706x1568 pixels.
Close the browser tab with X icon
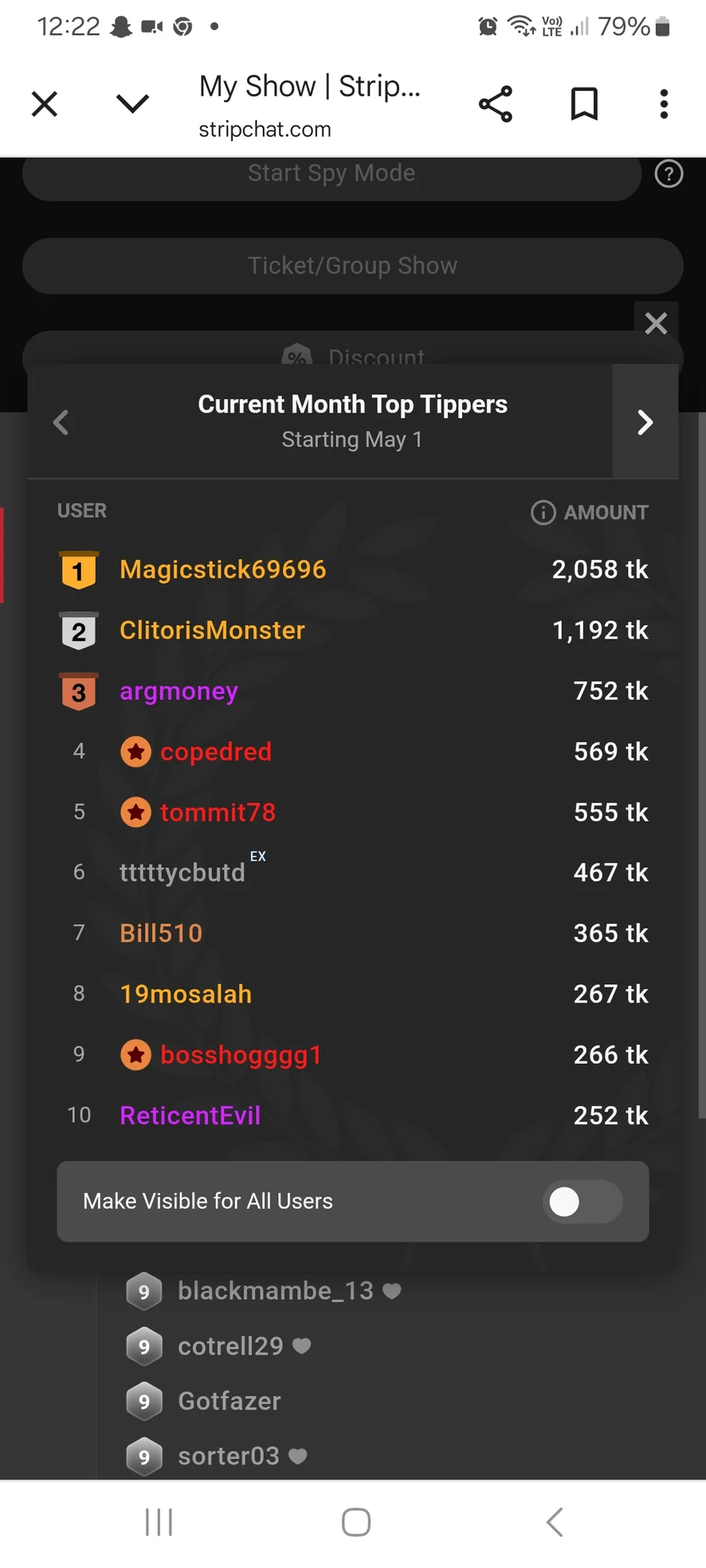pyautogui.click(x=45, y=104)
